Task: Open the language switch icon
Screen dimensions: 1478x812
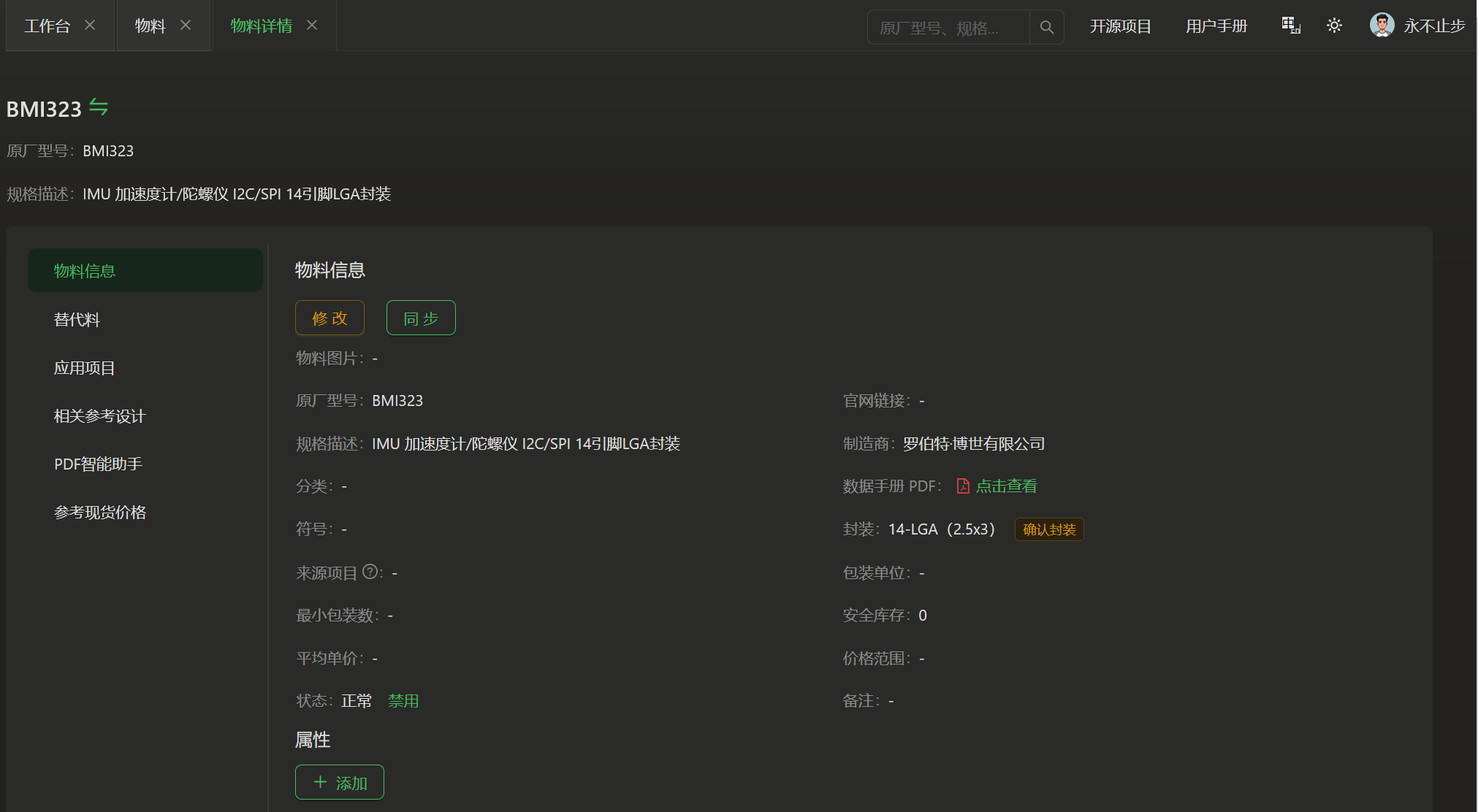Action: coord(1290,24)
